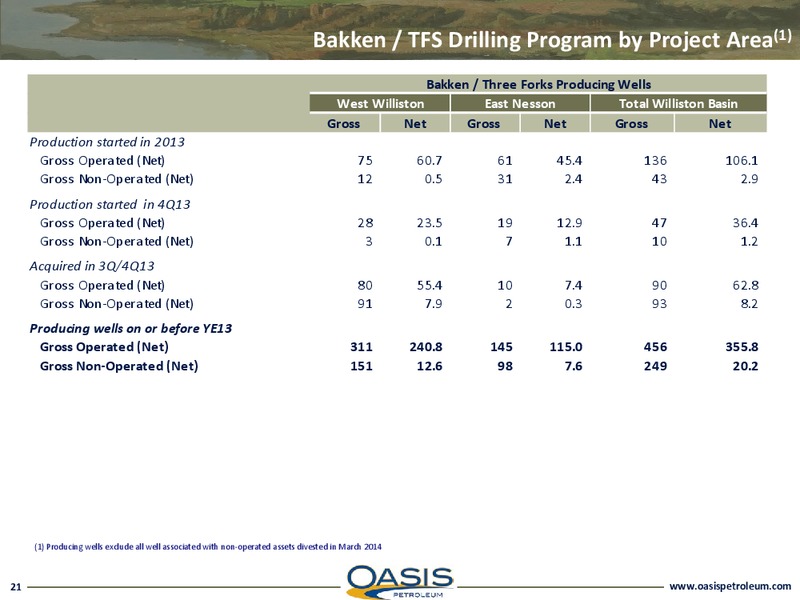Click the 'Acquired in 3Q/4Q13' section label
Screen dimensions: 800x600
92,266
